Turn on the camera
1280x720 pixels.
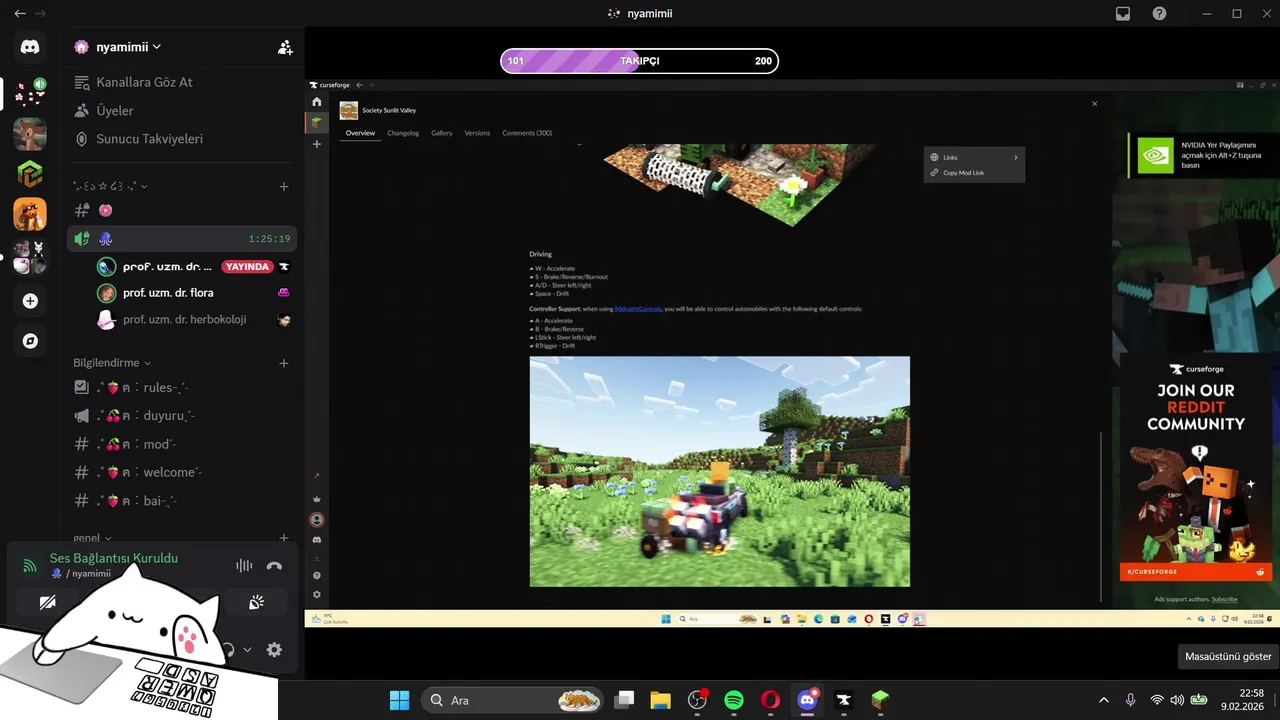47,602
